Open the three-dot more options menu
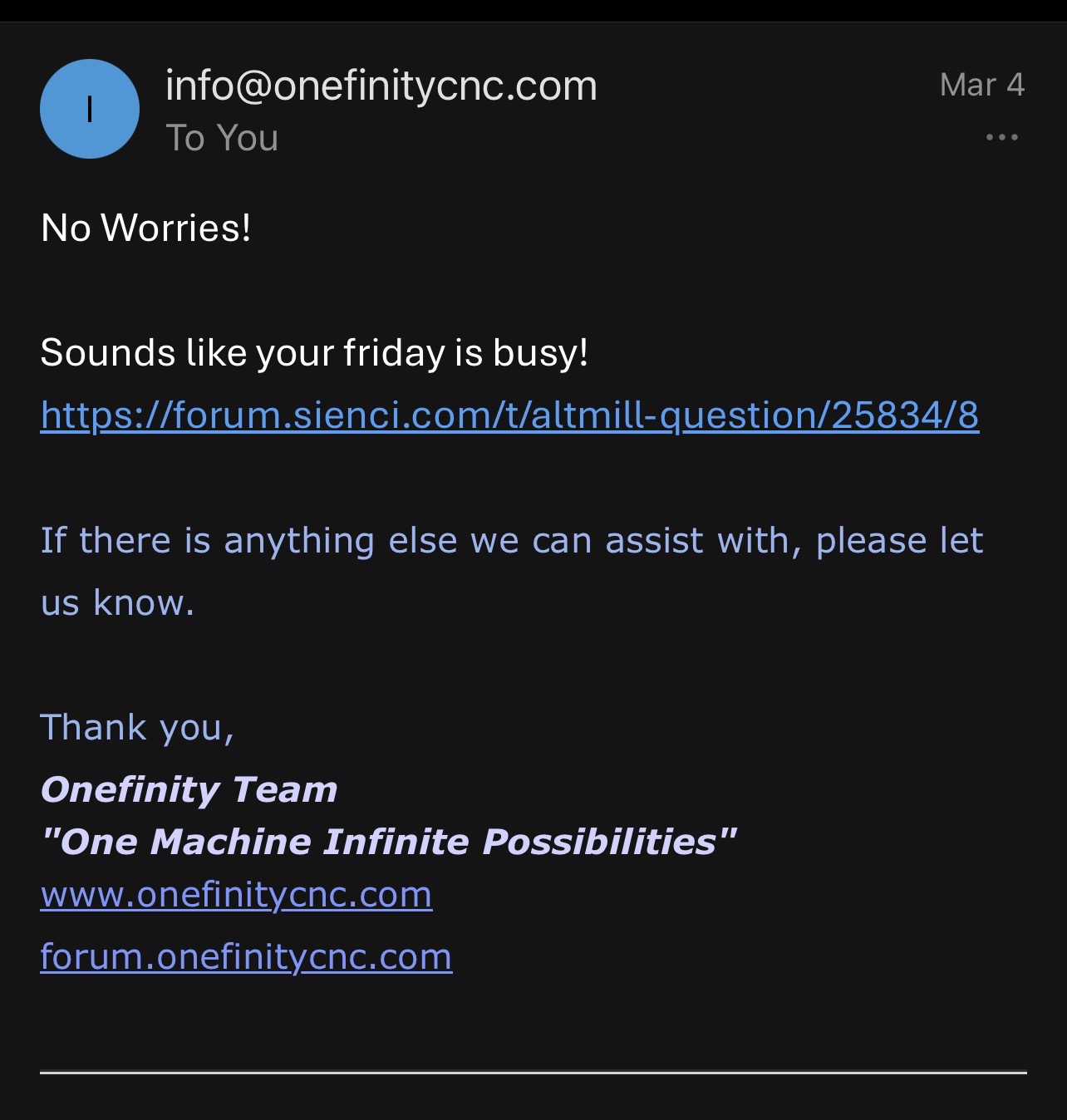 coord(1001,137)
